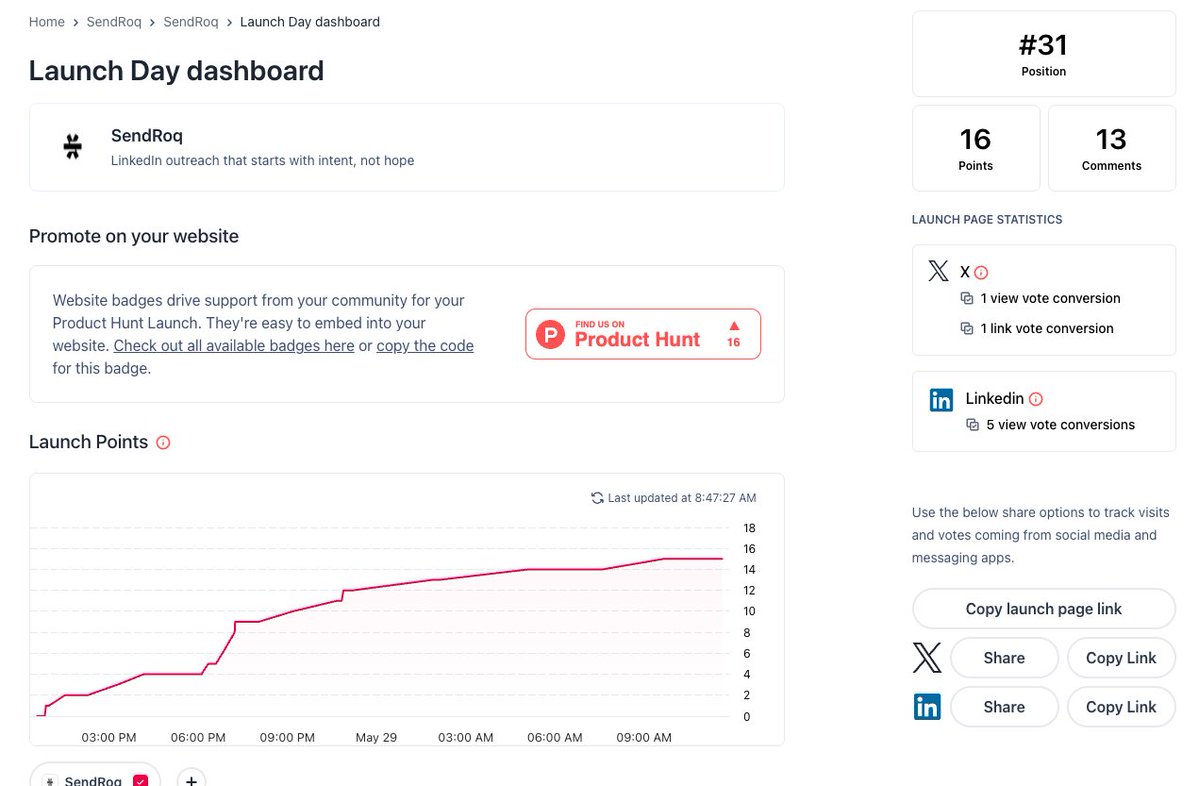Toggle the SendRoq chart series checkbox
This screenshot has height=786, width=1199.
point(141,781)
